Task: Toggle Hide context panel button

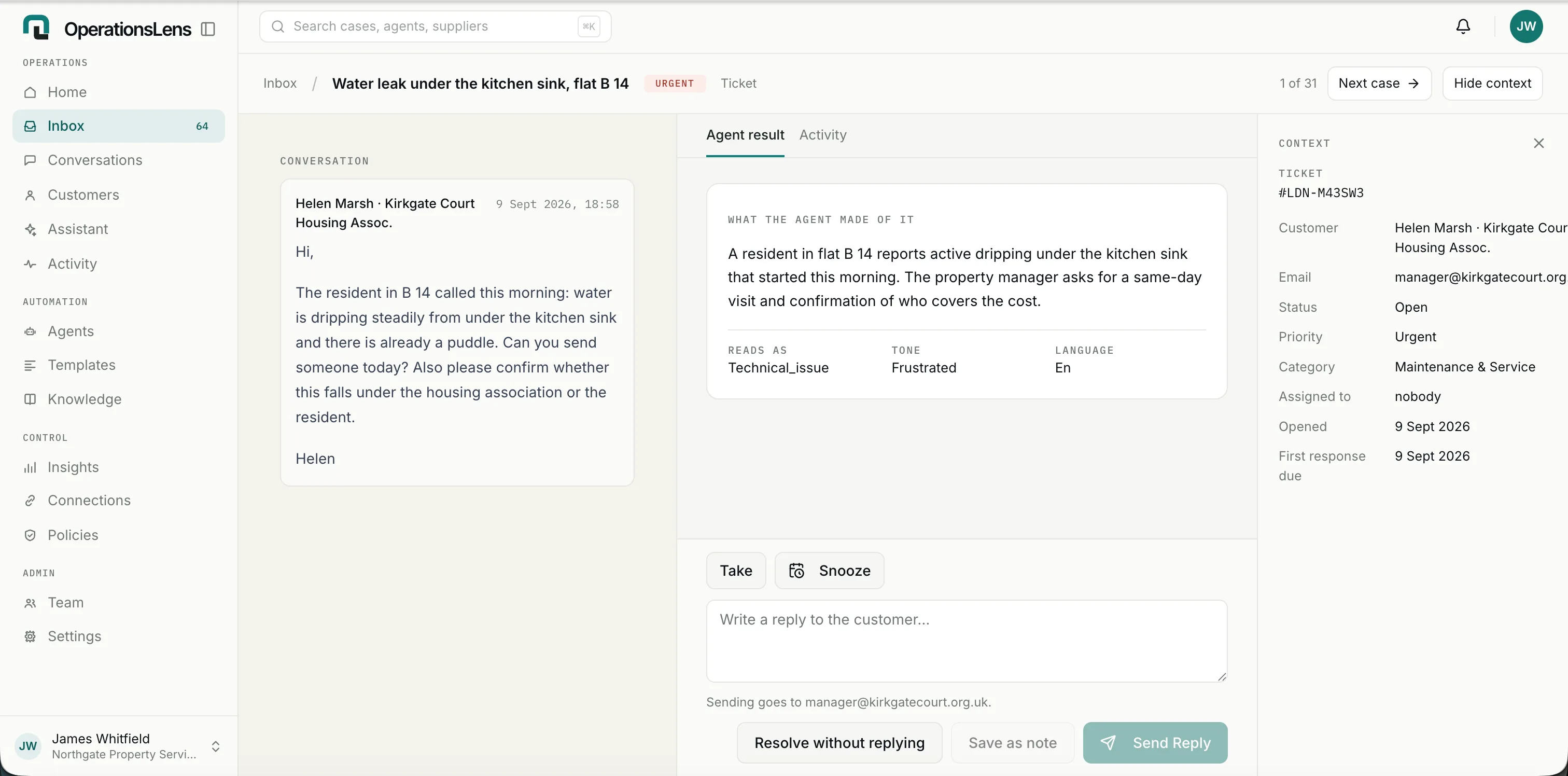Action: pyautogui.click(x=1492, y=84)
